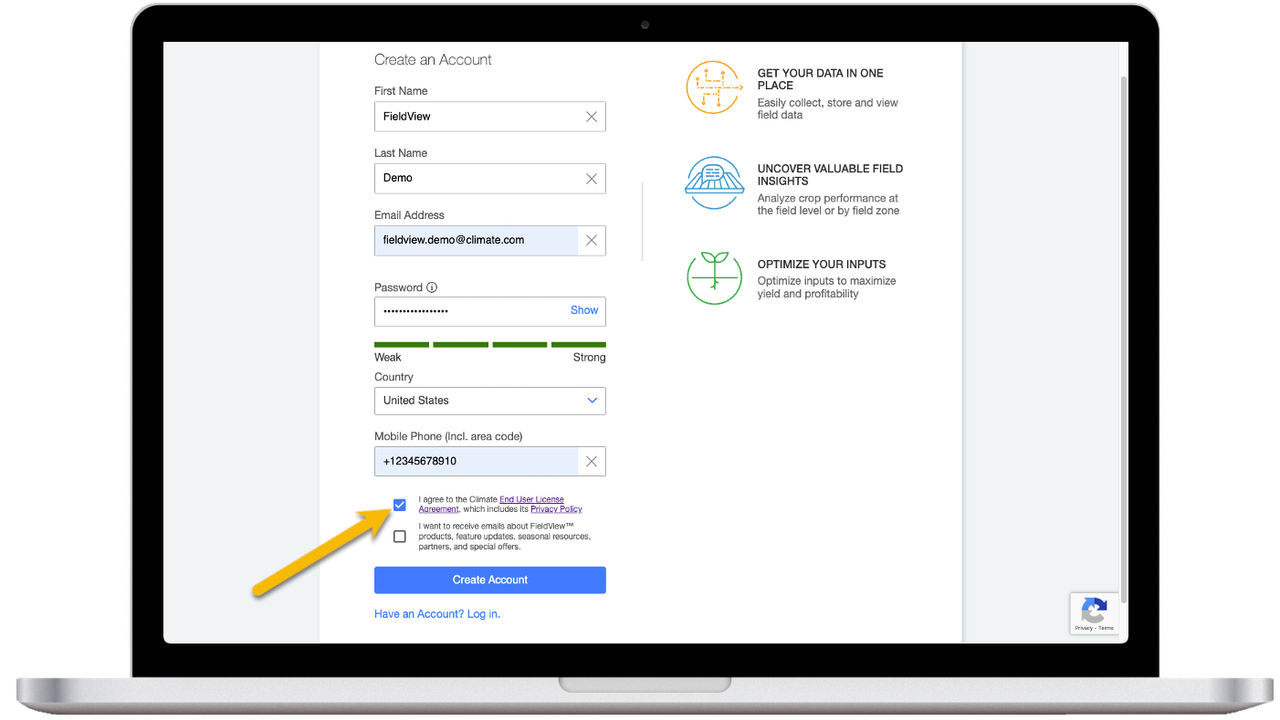Follow the Have an Account? Log in link
This screenshot has height=720, width=1280.
pos(437,614)
